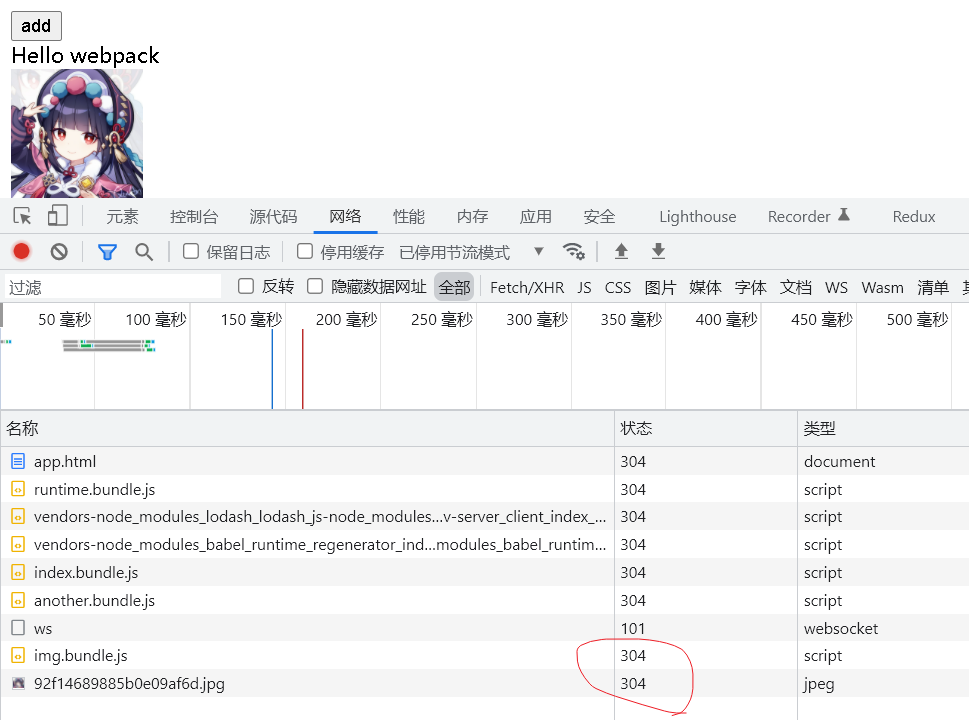Filter requests by Fetch/XHR
This screenshot has width=969, height=720.
coord(527,287)
